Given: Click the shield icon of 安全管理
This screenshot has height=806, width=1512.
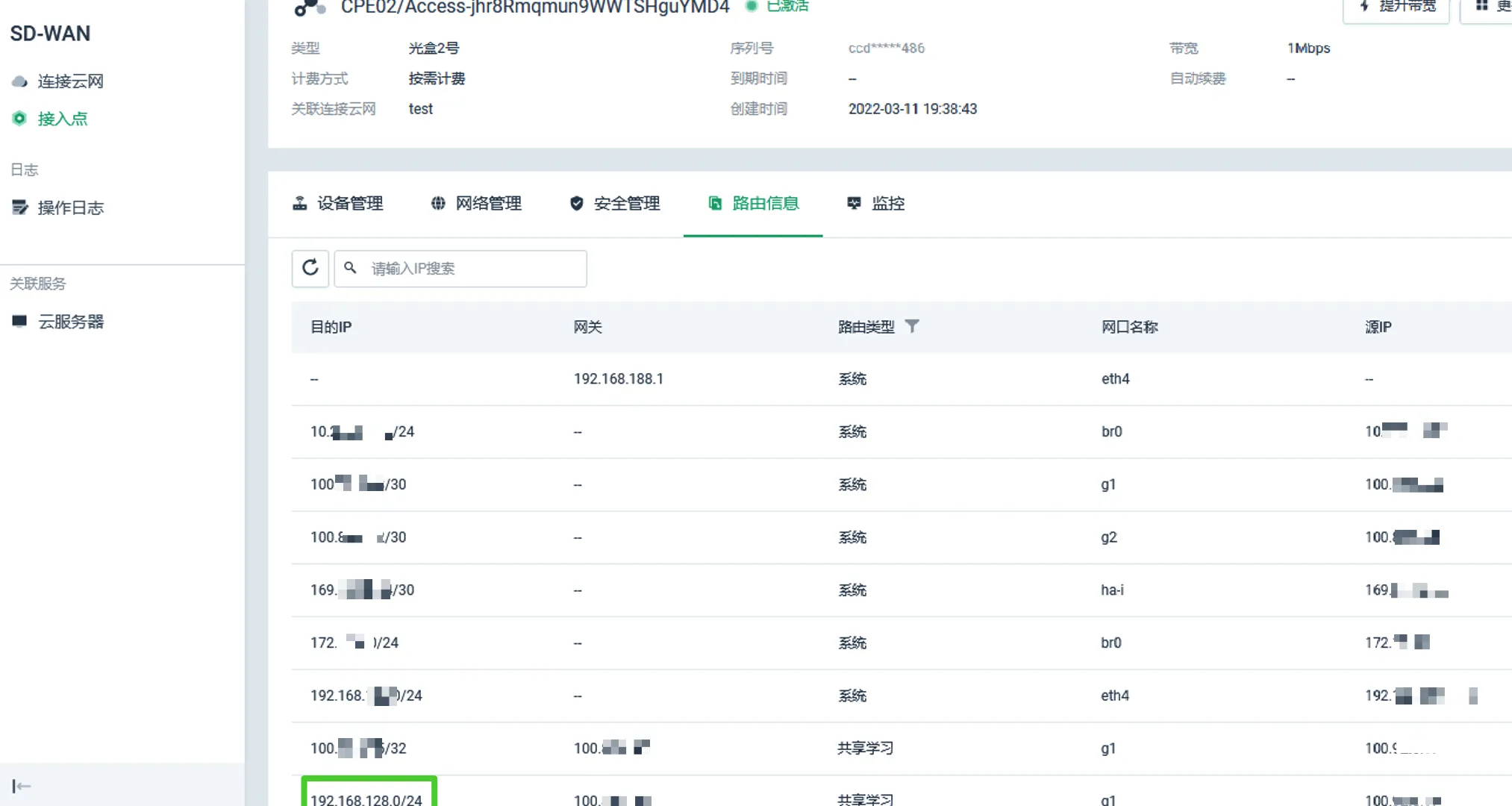Looking at the screenshot, I should click(577, 203).
